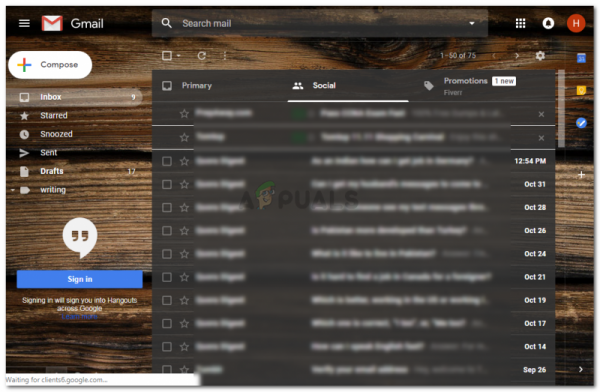Click the mail list vertical scrollbar
600x392 pixels.
point(561,109)
